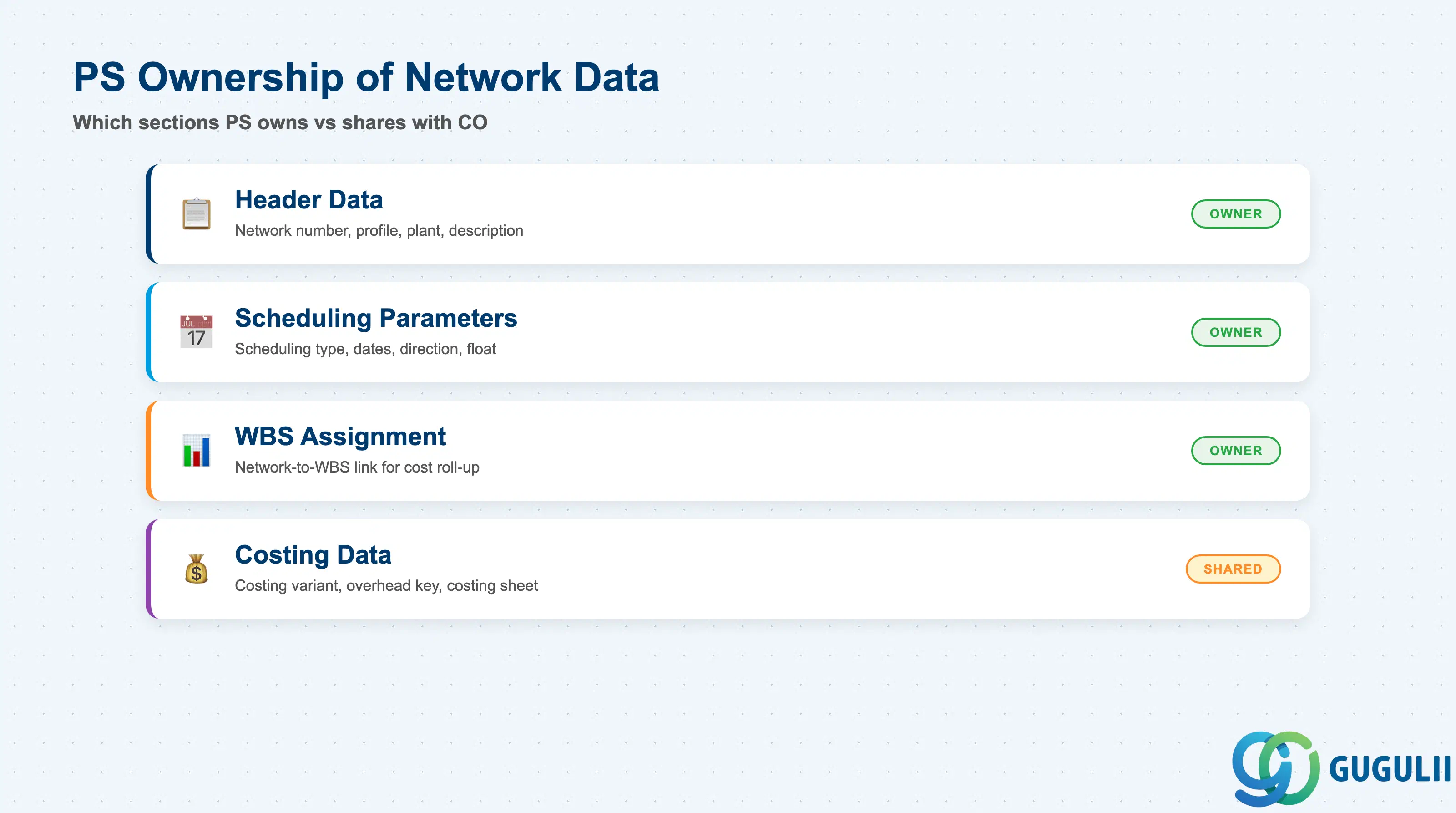Click the 'PS Ownership of Network Data' heading
This screenshot has height=813, width=1456.
coord(366,77)
